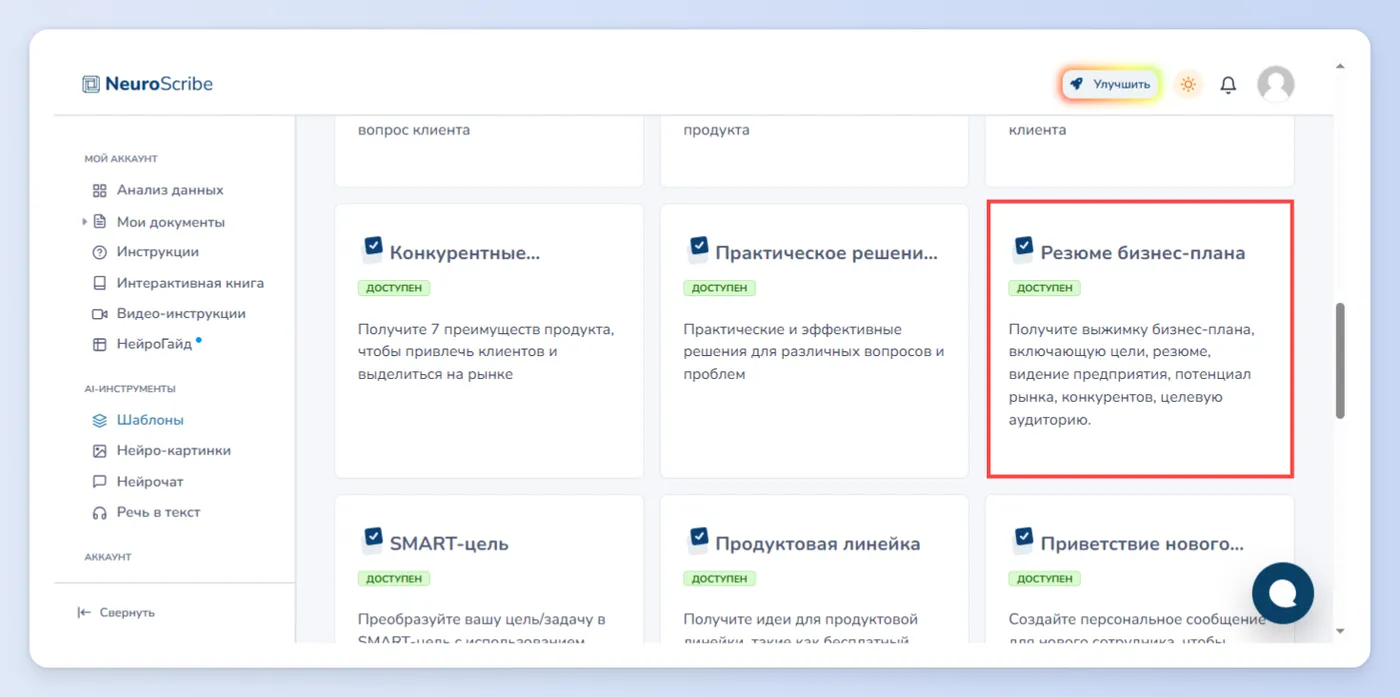
Task: Click the NeuroScribe logo icon
Action: click(91, 84)
